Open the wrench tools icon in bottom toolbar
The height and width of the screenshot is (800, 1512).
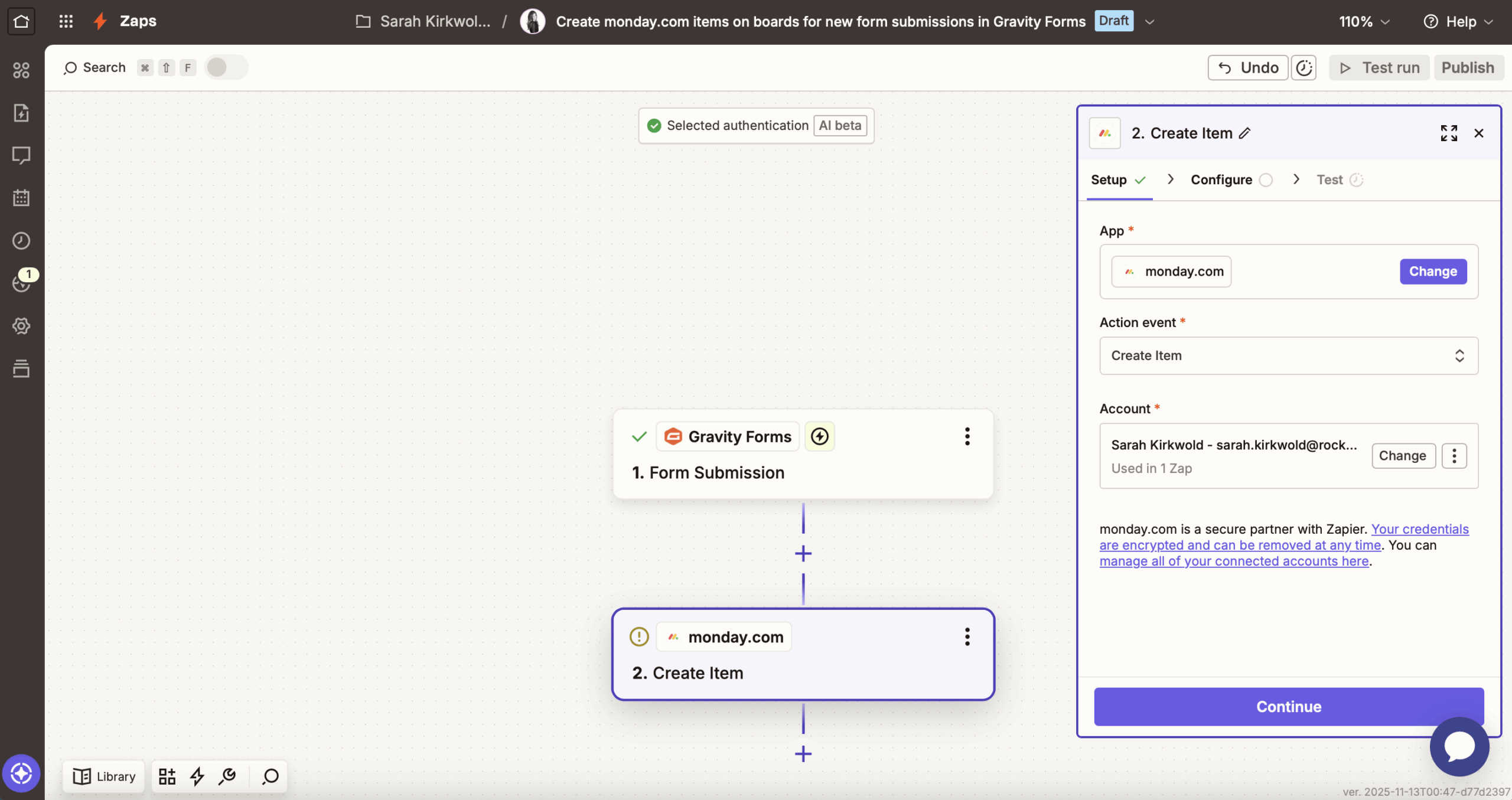(227, 776)
